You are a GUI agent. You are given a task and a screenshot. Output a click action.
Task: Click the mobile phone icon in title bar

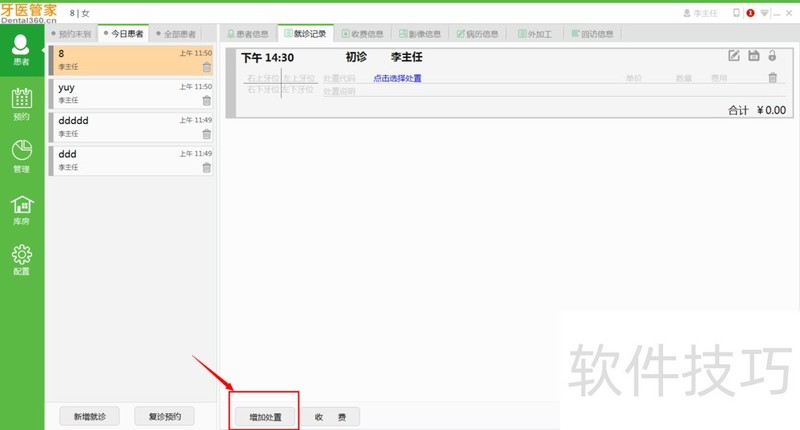coord(736,13)
